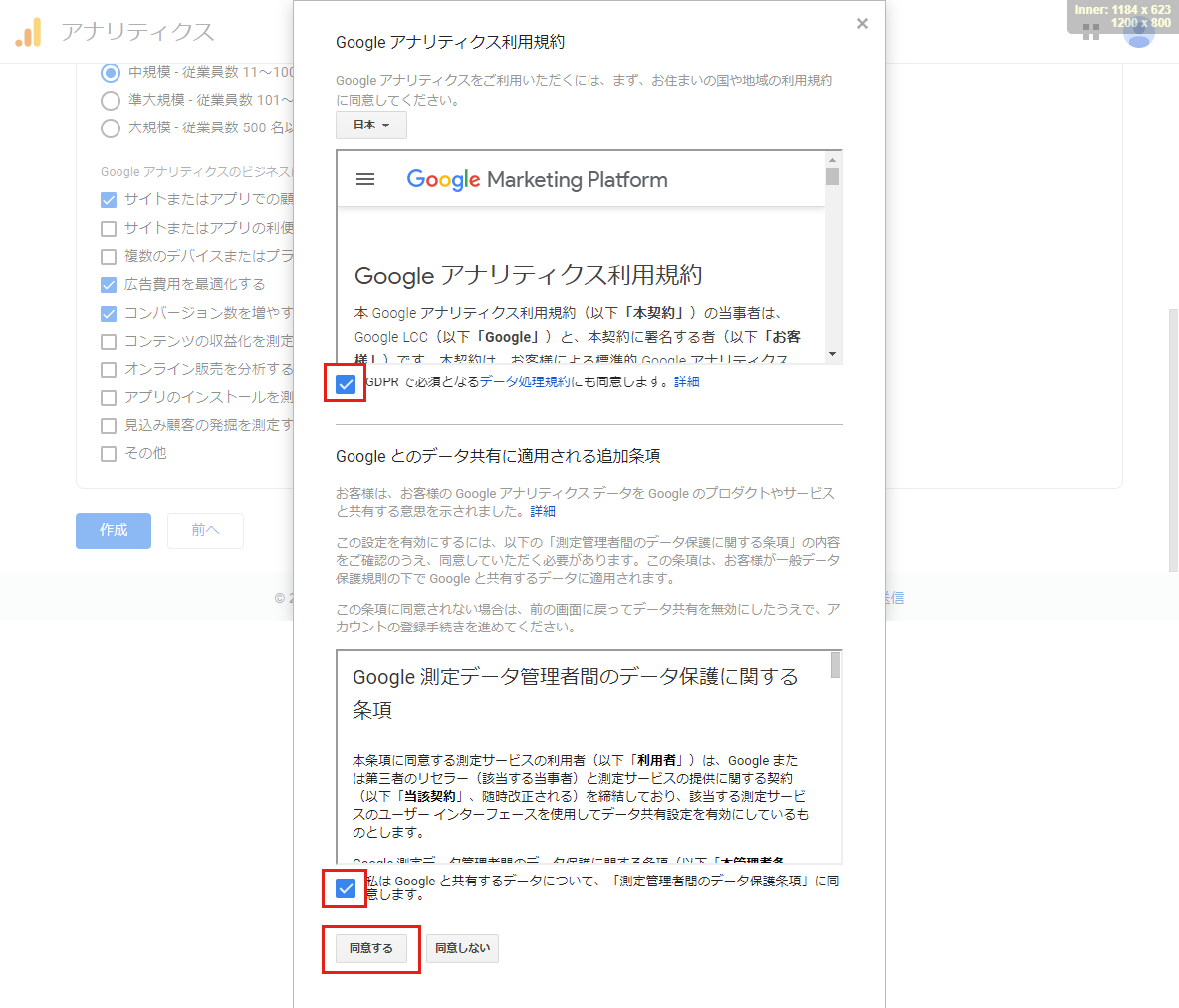This screenshot has width=1179, height=1008.
Task: Toggle コンバージョン数を増やす checkbox
Action: click(x=109, y=313)
